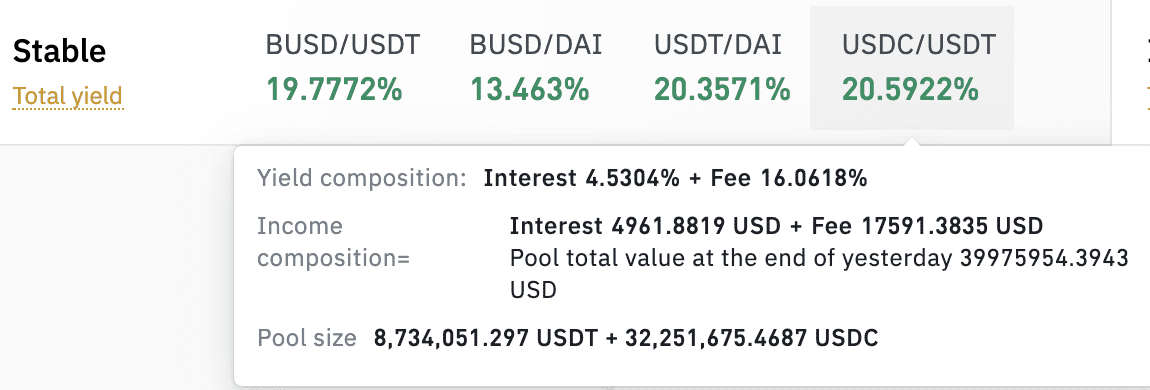Click the Interest 4.5304% + Fee 16.0618% text
The height and width of the screenshot is (390, 1150).
[675, 178]
